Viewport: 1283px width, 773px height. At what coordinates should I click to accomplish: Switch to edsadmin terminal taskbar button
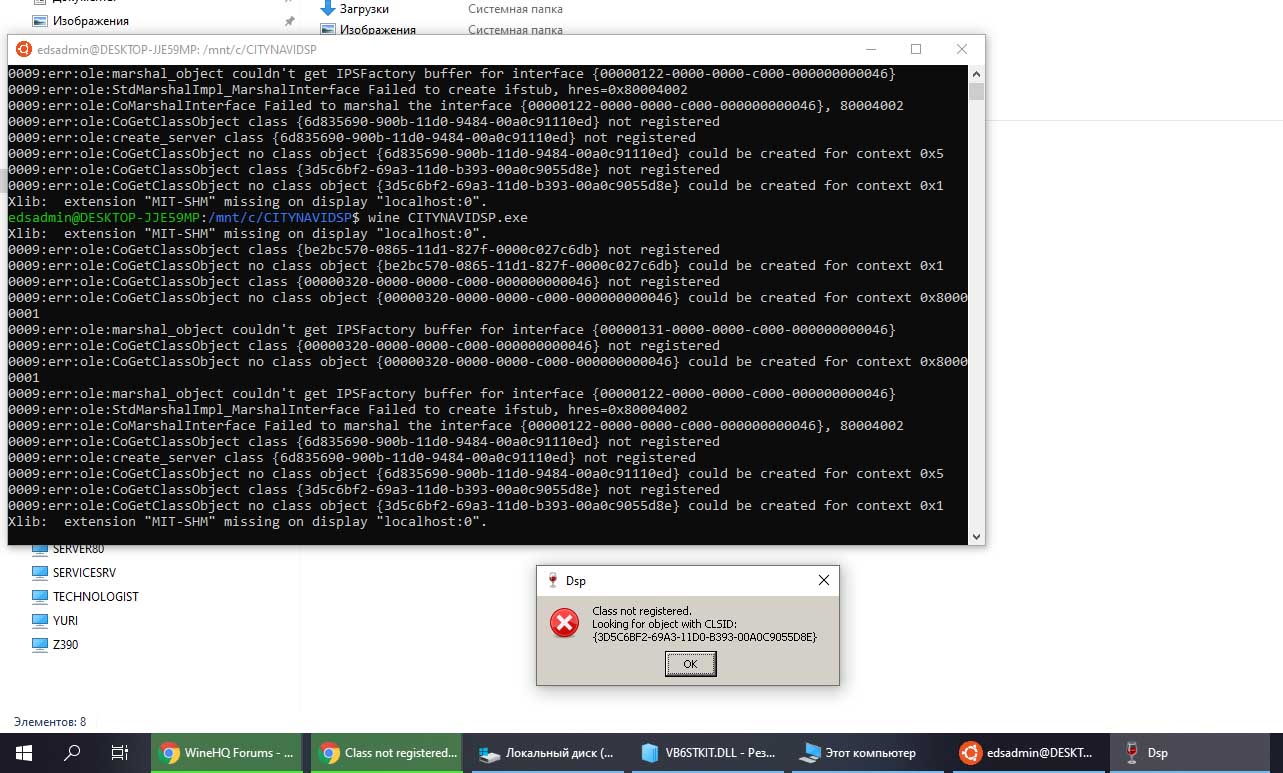click(1029, 753)
